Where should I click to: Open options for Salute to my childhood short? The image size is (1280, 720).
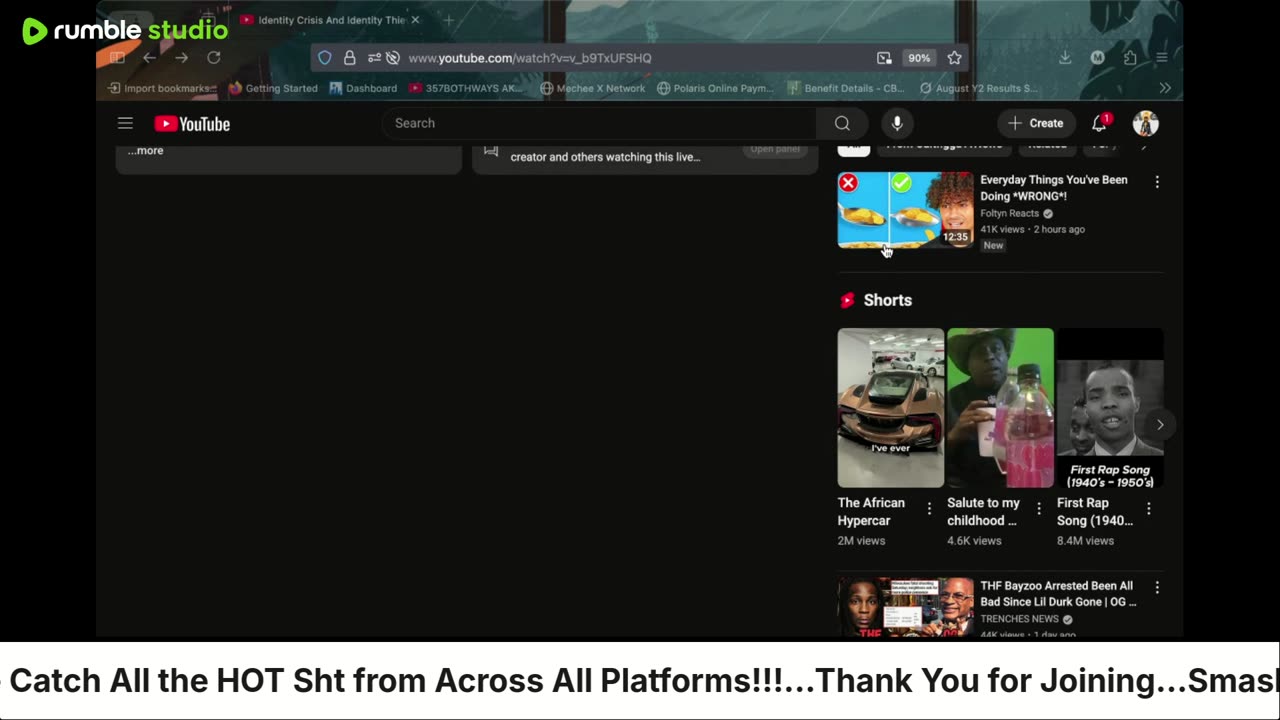tap(1039, 509)
